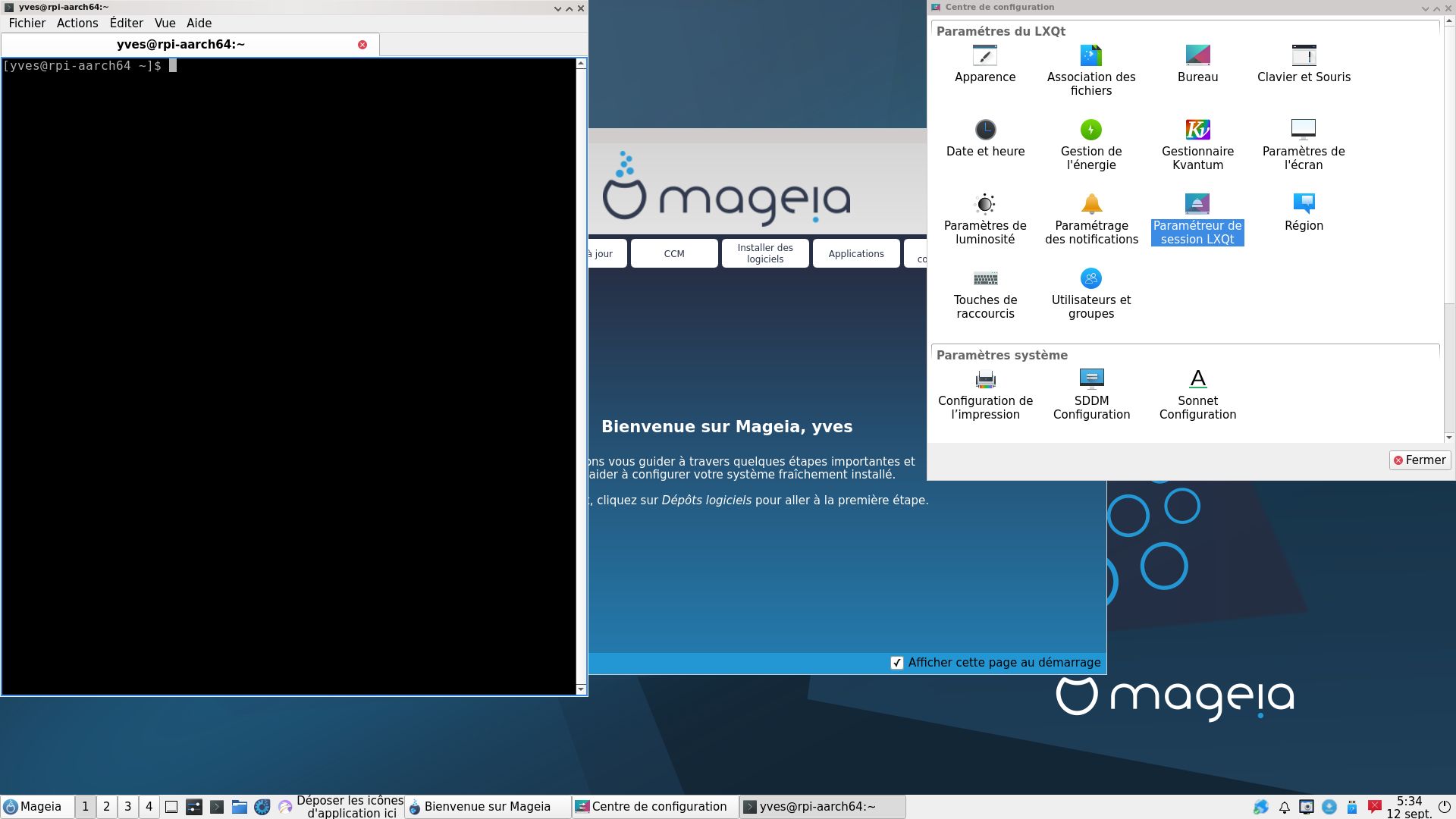Open the network status tray icon
Image resolution: width=1456 pixels, height=819 pixels.
coord(1261,807)
